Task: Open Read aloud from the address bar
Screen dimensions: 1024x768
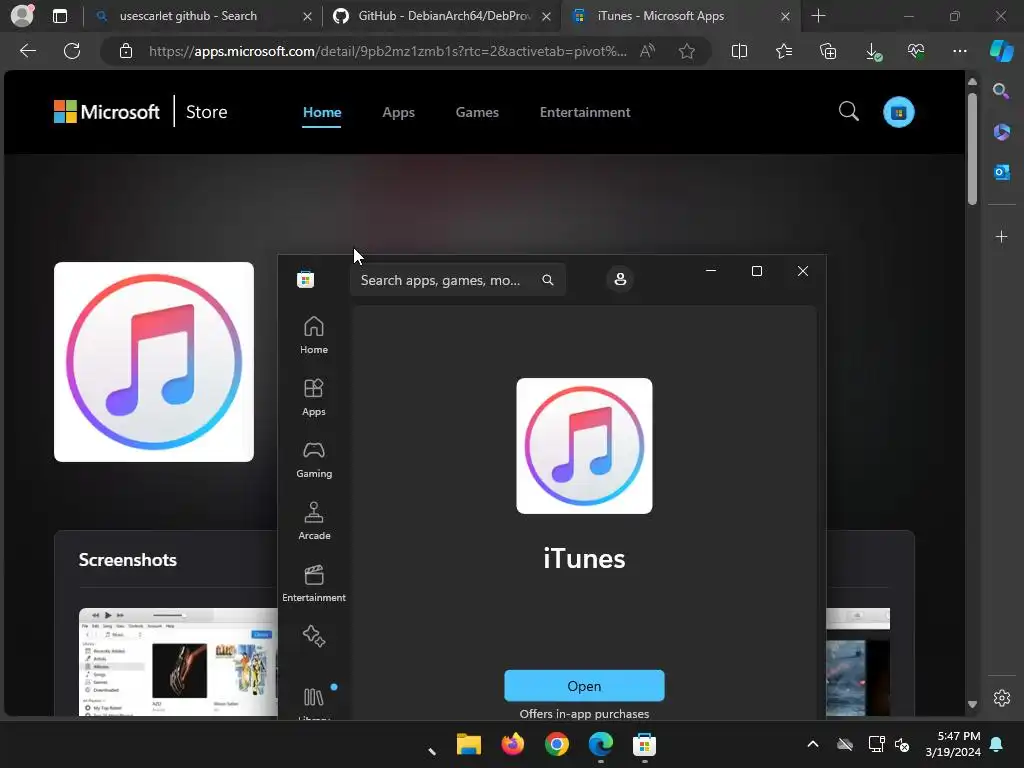Action: [x=647, y=51]
